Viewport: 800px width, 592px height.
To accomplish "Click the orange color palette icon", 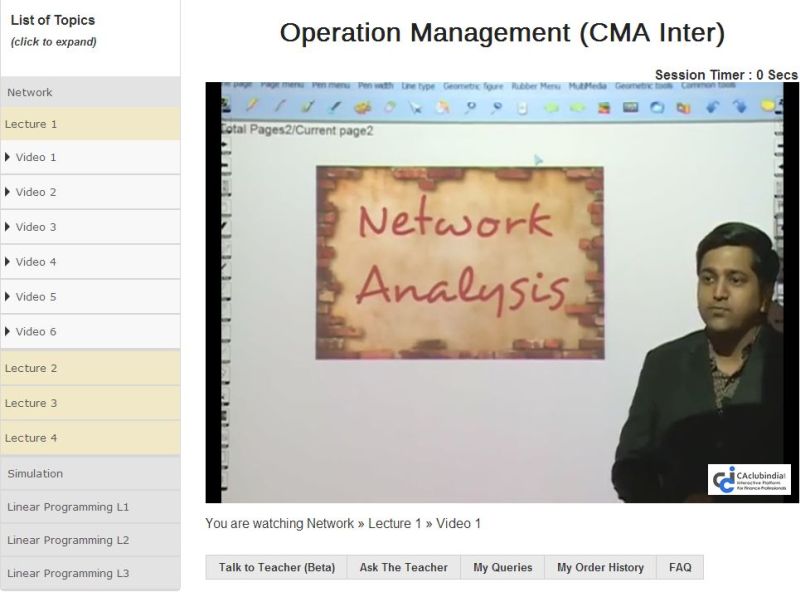I will coord(362,106).
